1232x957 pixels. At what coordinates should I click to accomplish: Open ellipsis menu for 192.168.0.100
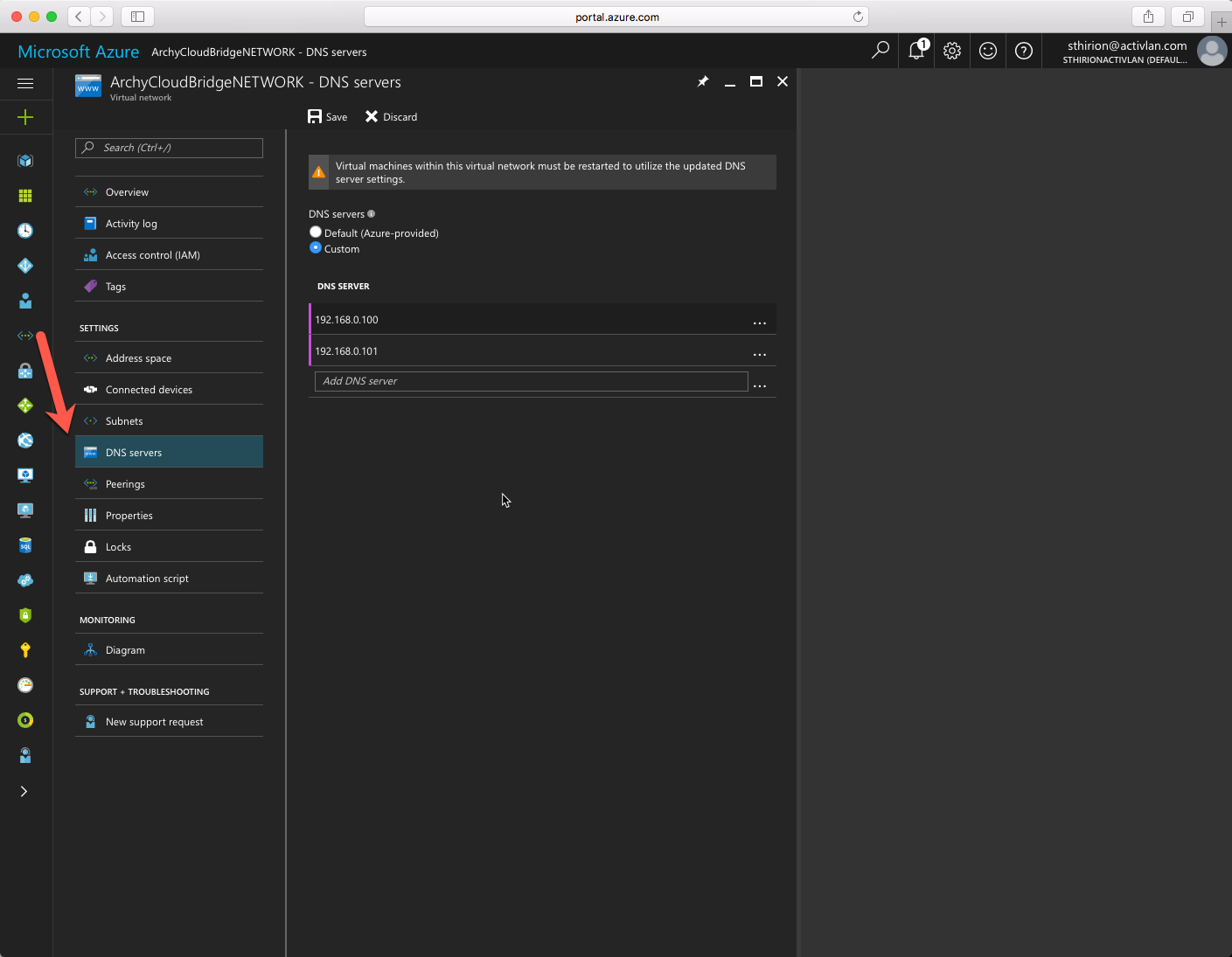click(x=760, y=323)
